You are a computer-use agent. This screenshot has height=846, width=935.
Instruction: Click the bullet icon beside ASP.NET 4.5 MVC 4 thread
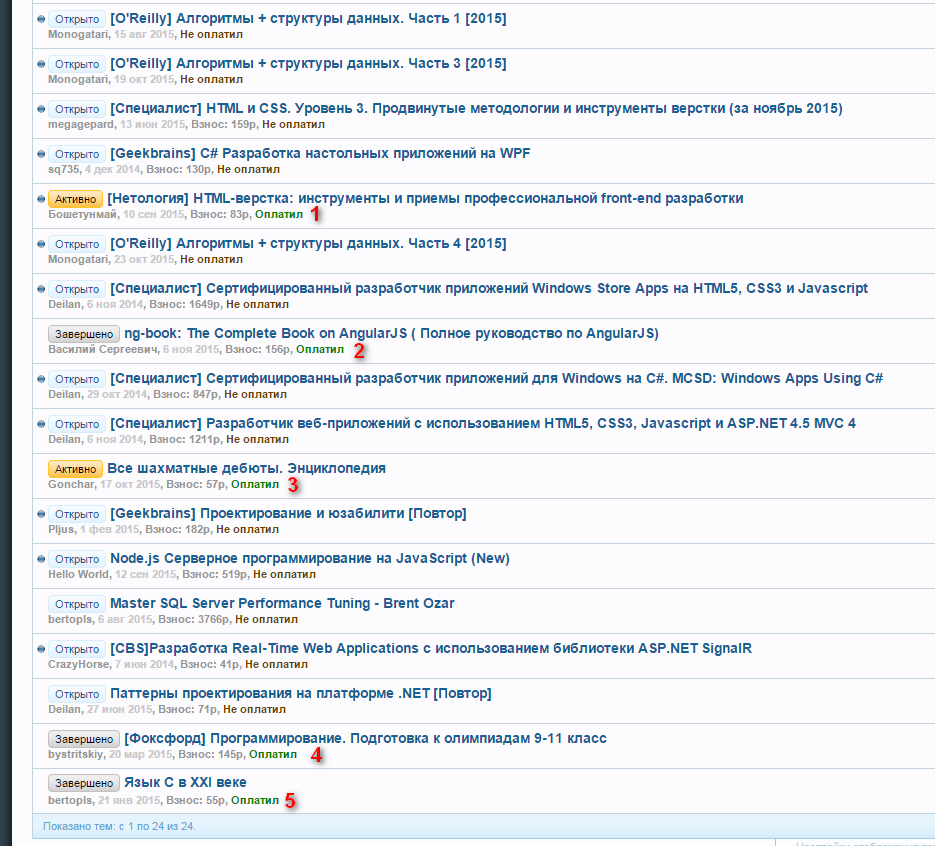point(41,424)
